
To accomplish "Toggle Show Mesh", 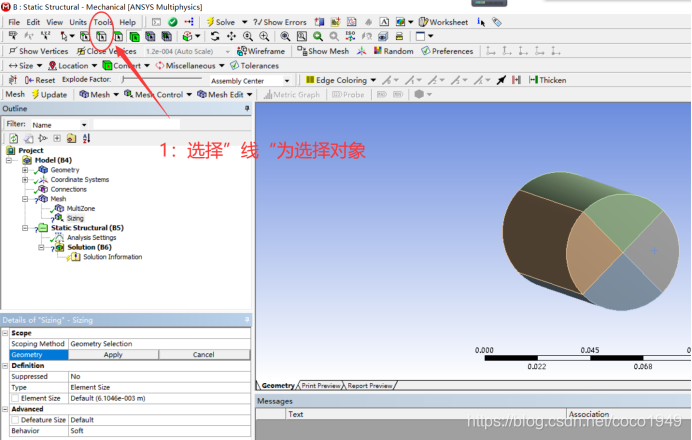I will point(323,51).
